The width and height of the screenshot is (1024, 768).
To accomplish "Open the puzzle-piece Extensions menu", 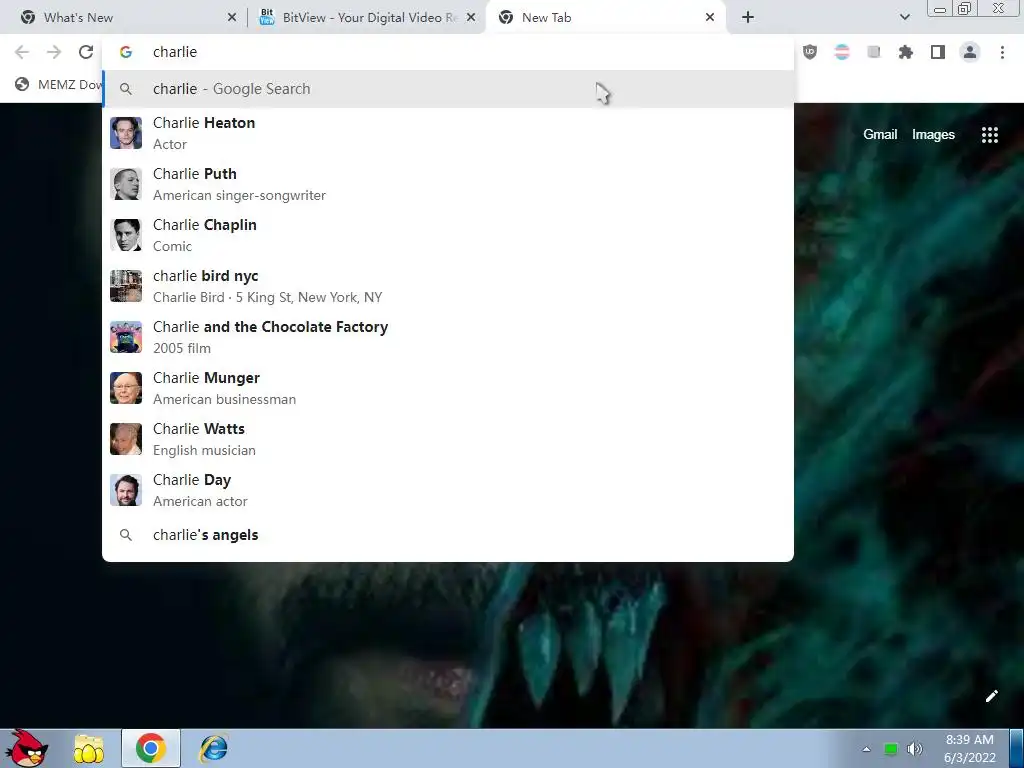I will [906, 52].
